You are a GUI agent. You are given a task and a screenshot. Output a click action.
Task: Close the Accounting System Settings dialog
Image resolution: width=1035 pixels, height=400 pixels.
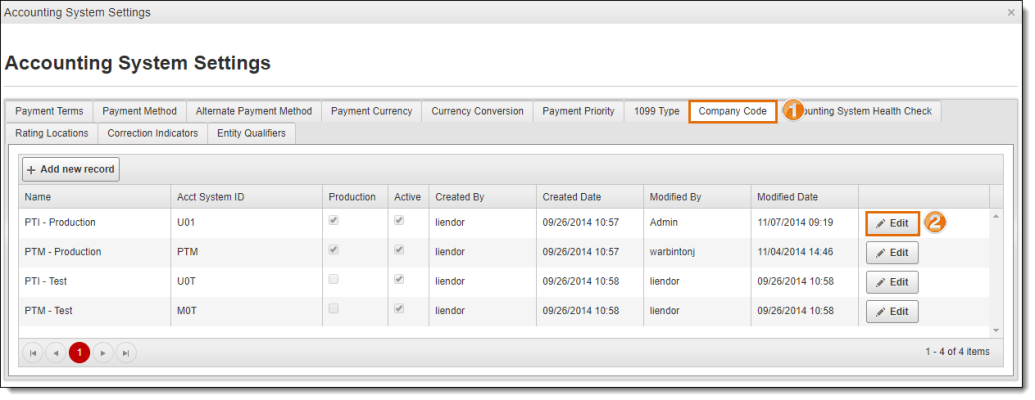(x=1010, y=12)
